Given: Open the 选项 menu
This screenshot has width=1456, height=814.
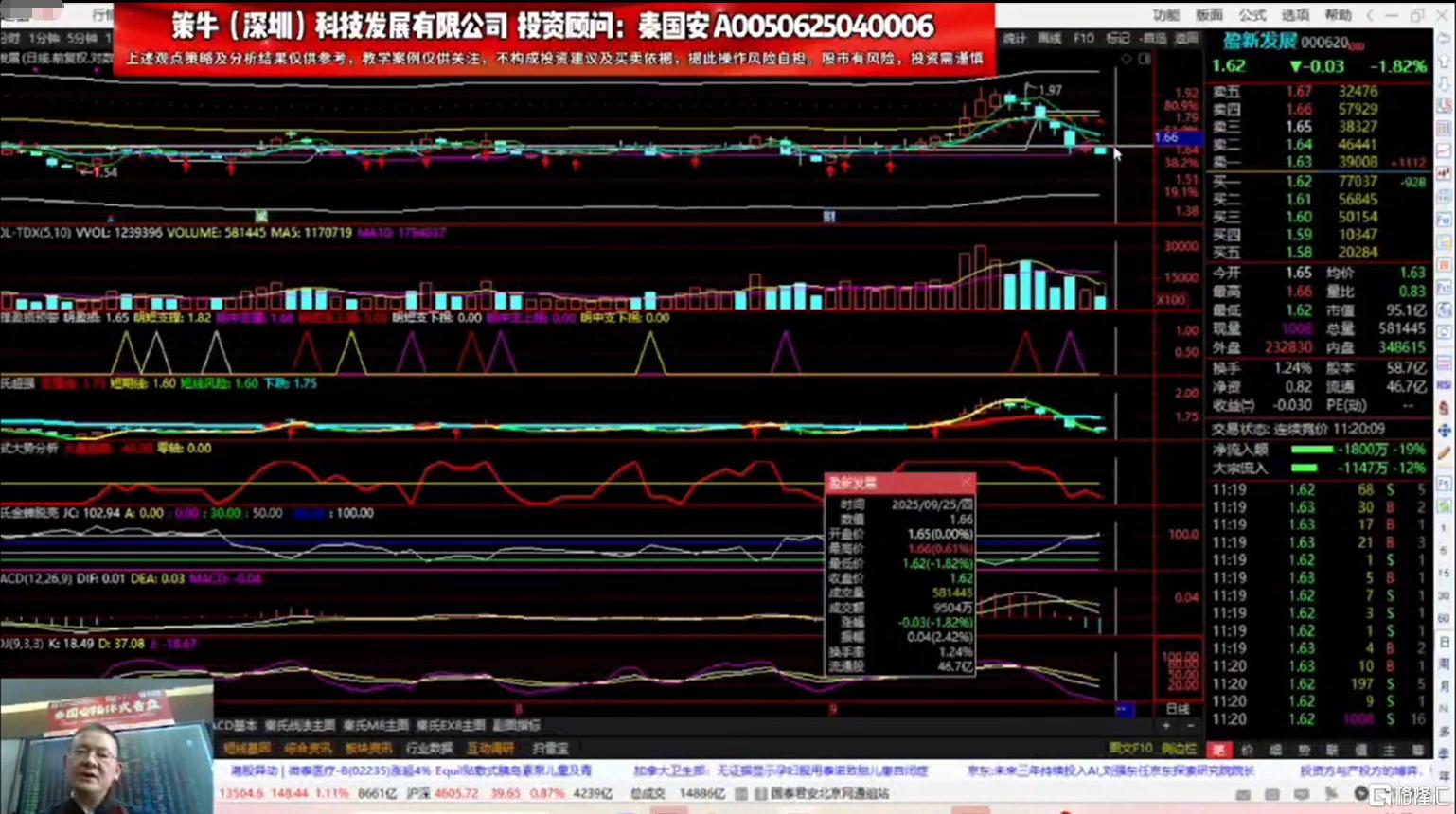Looking at the screenshot, I should tap(1294, 15).
